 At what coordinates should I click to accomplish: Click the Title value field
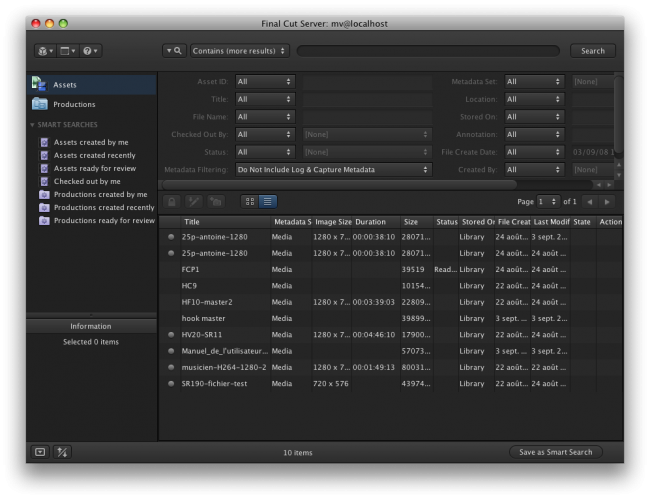[x=367, y=99]
